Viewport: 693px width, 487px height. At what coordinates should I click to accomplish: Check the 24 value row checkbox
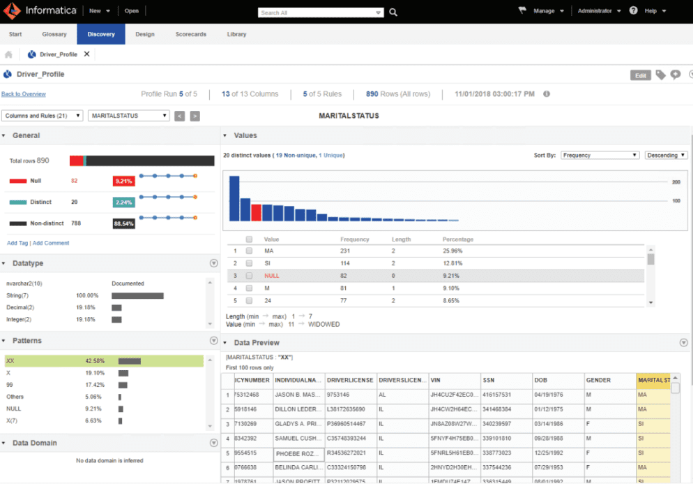click(249, 301)
